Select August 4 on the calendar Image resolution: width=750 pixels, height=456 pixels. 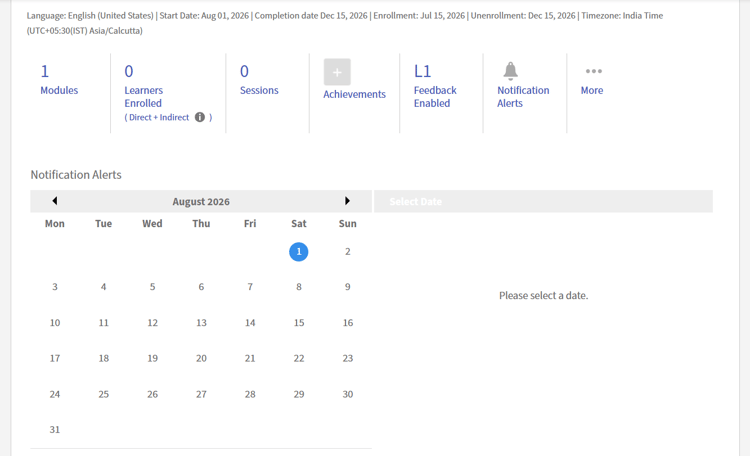pyautogui.click(x=103, y=287)
